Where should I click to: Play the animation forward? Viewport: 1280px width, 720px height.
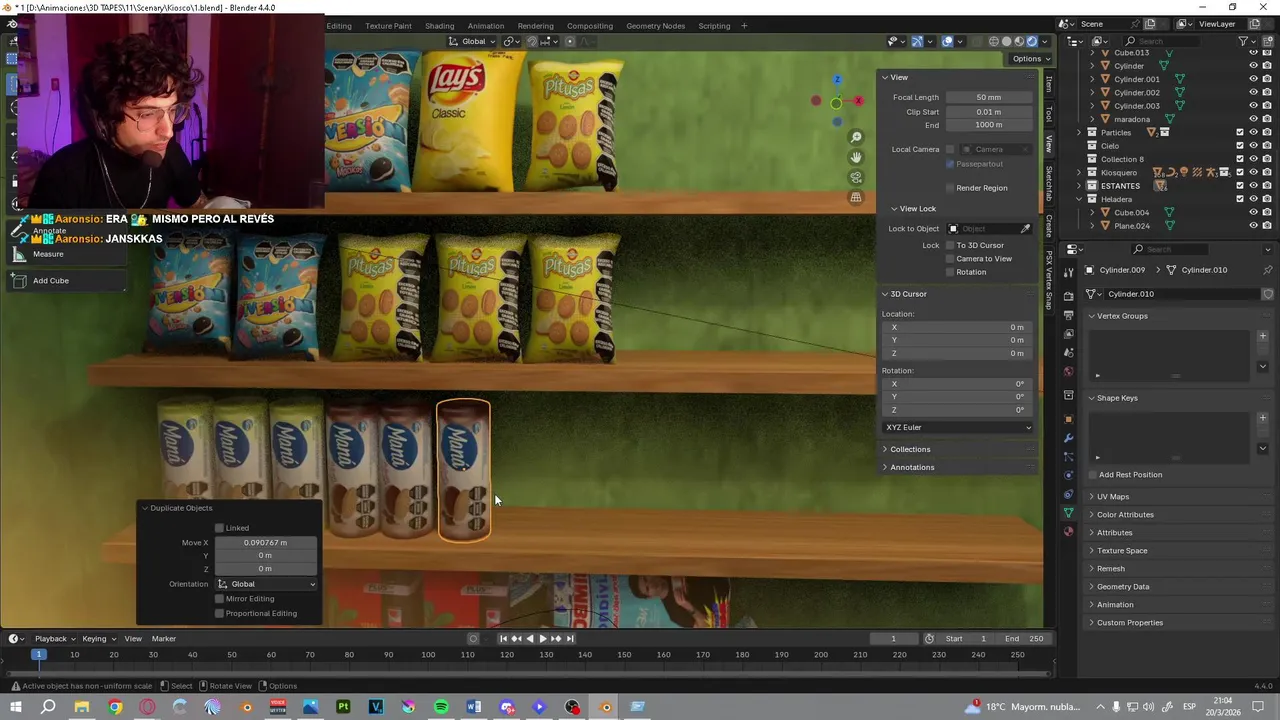click(x=543, y=639)
